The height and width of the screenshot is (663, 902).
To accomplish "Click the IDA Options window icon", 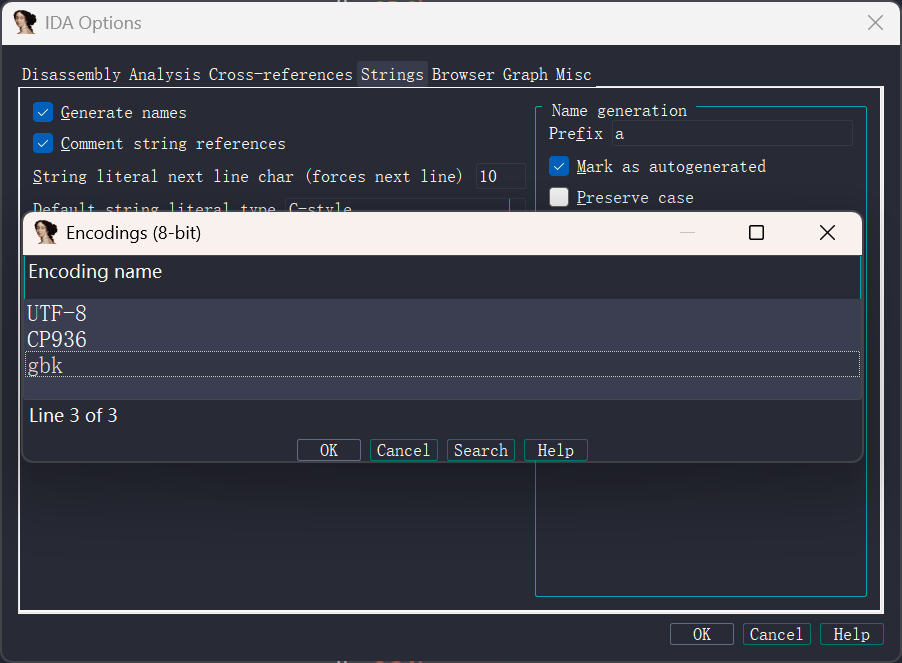I will pos(25,22).
